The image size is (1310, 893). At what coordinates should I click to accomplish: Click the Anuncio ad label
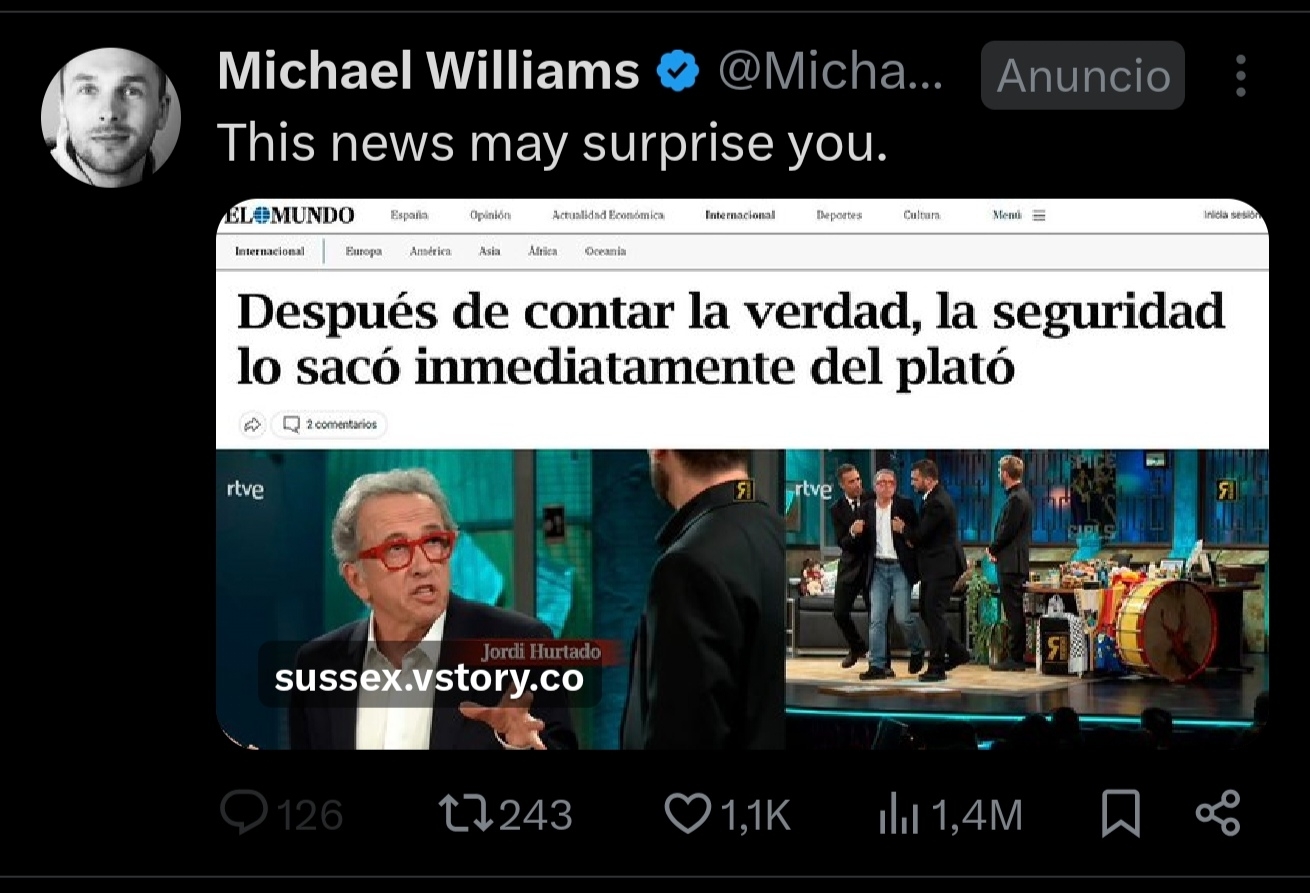(1083, 75)
